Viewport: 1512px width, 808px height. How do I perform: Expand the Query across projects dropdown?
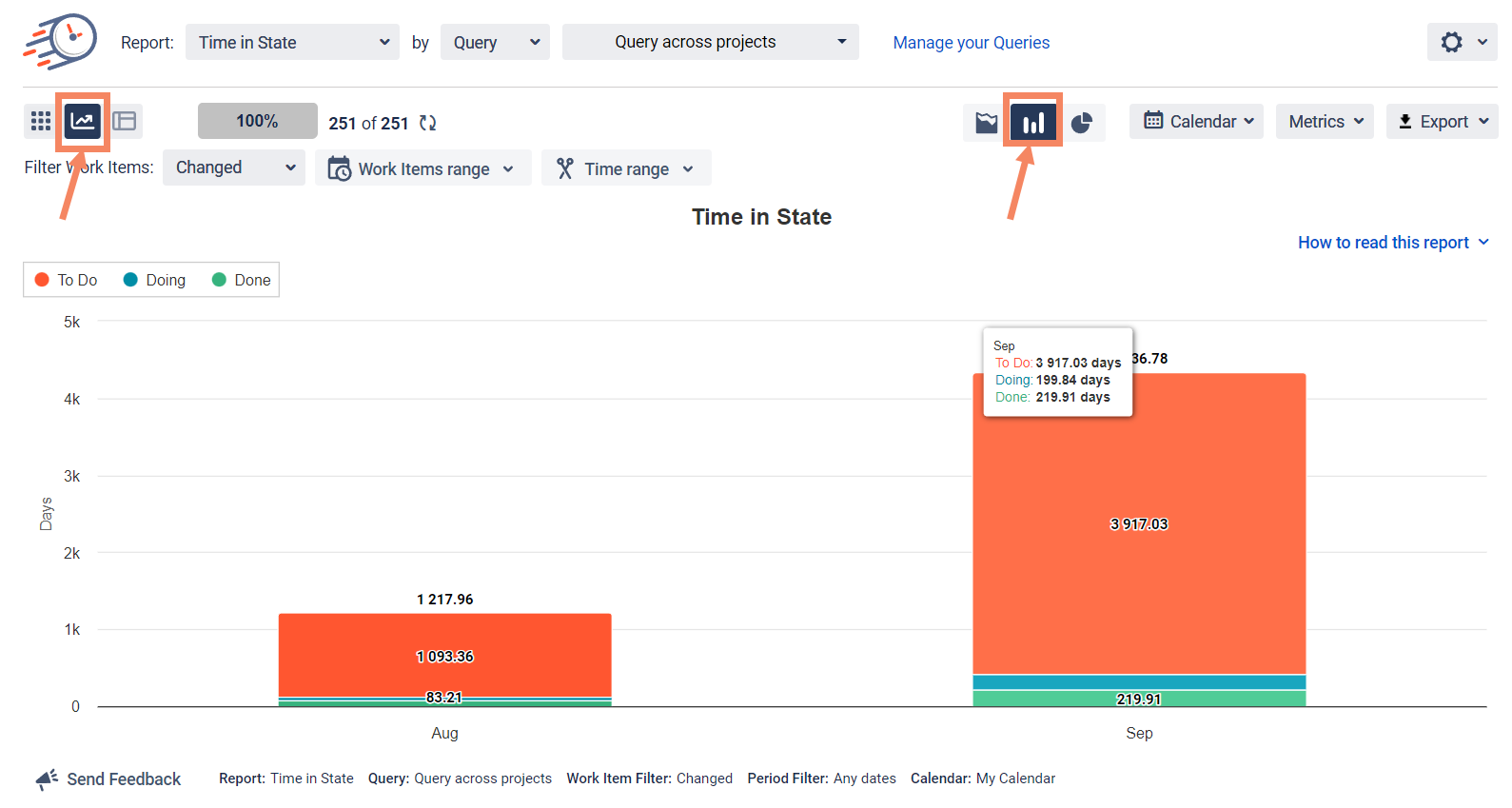point(710,42)
